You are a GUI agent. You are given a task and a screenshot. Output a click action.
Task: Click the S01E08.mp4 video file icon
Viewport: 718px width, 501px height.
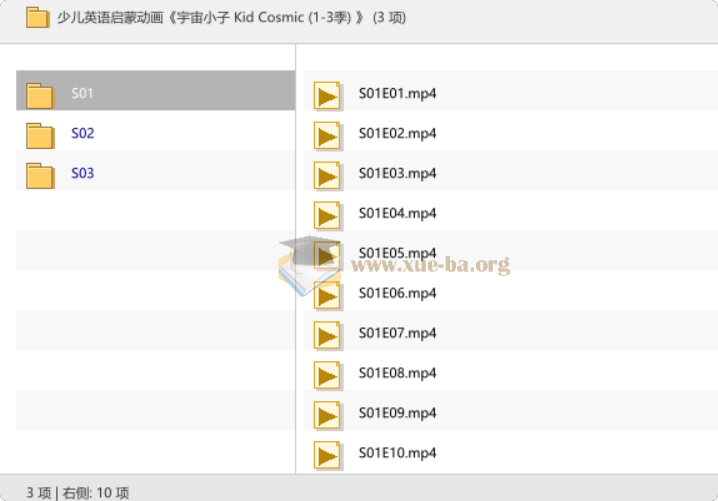327,375
